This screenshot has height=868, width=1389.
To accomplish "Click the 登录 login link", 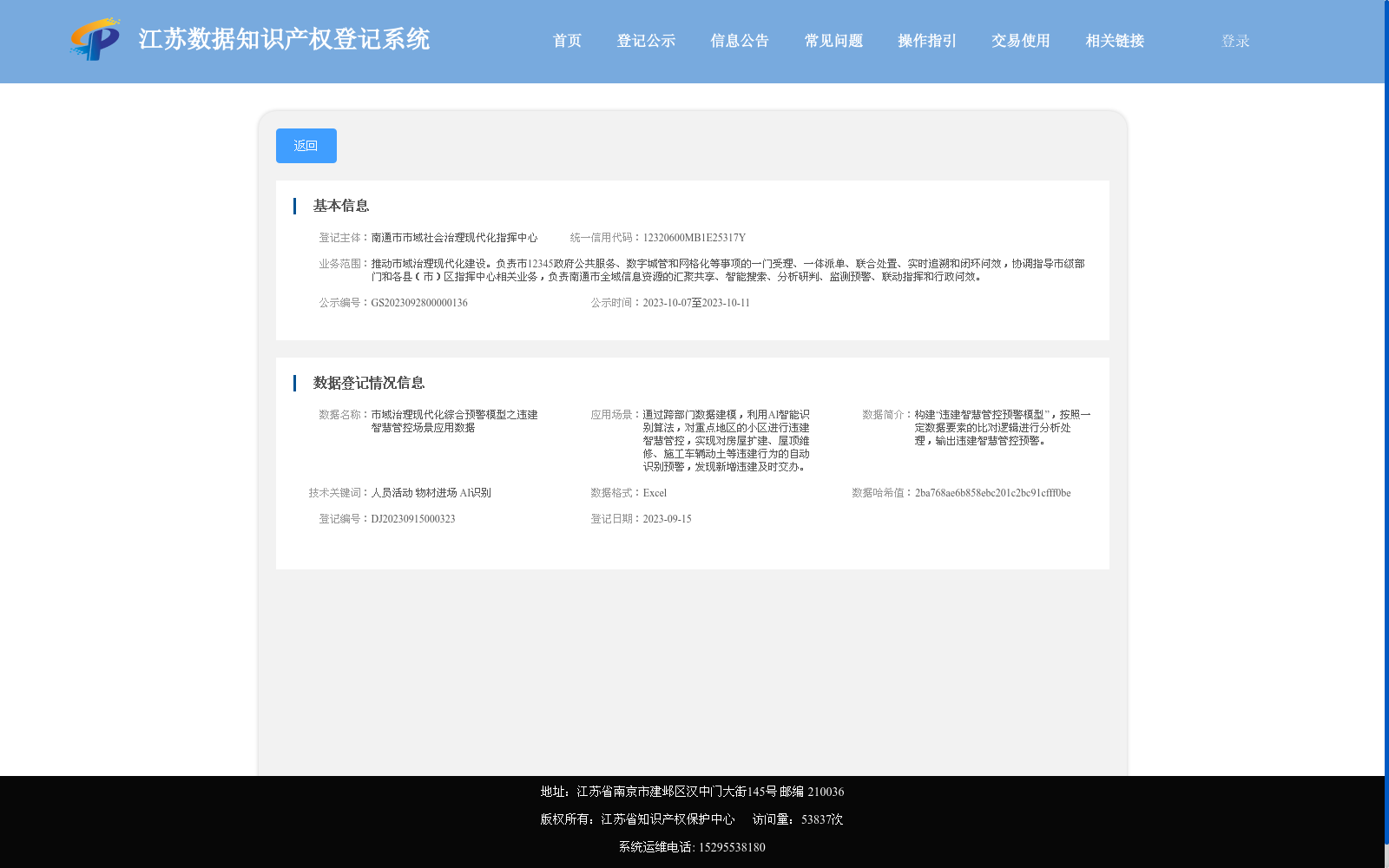I will coord(1235,41).
